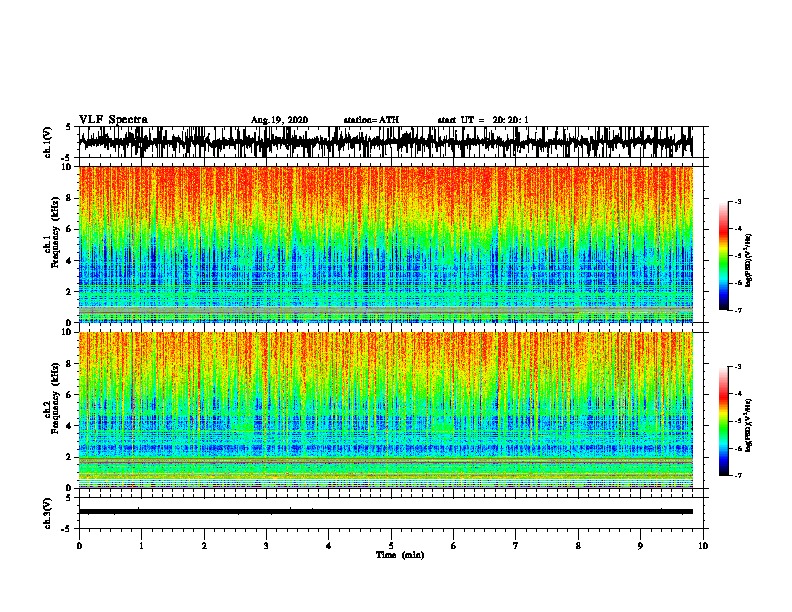
Task: Click the ch.2 spectrogram color scale bar
Action: coord(724,421)
